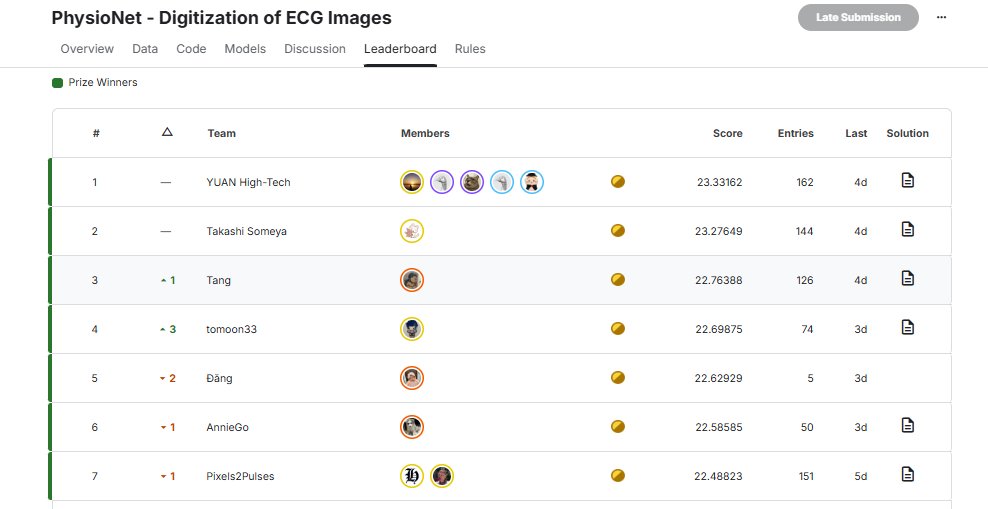Click score value 23.33162
The width and height of the screenshot is (988, 509).
pyautogui.click(x=720, y=183)
